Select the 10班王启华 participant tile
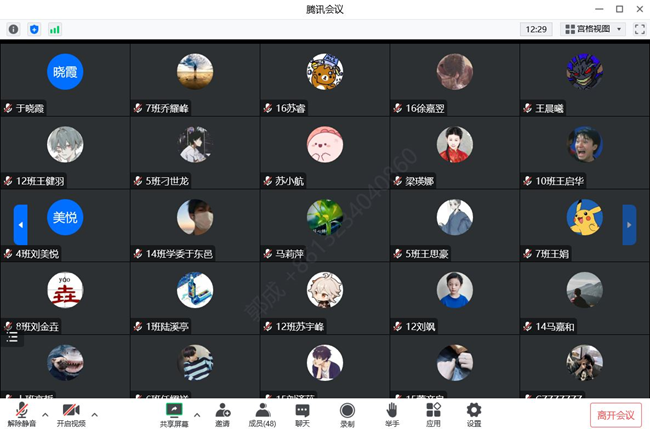The height and width of the screenshot is (429, 650). pos(585,153)
